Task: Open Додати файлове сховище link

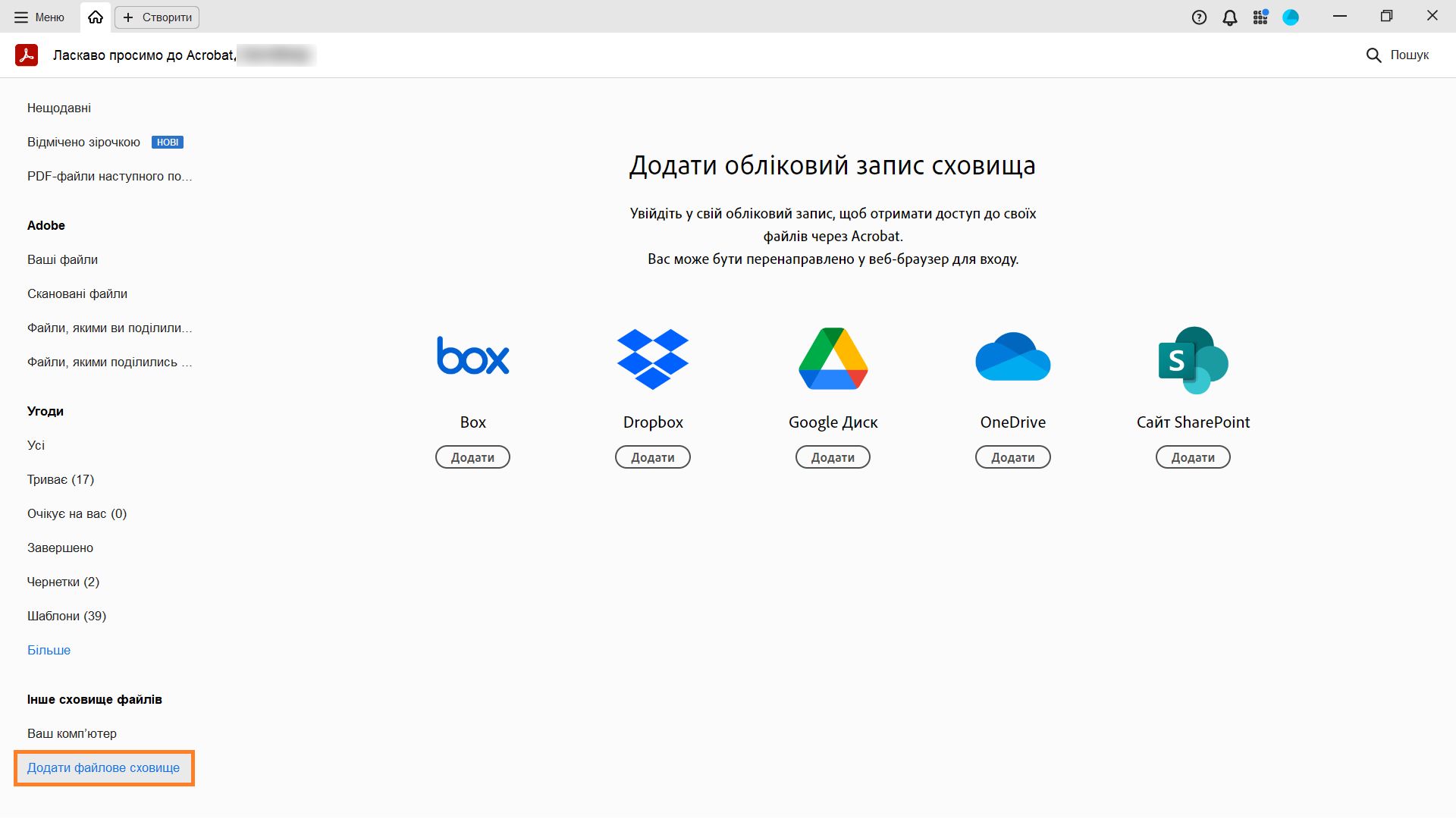Action: point(104,767)
